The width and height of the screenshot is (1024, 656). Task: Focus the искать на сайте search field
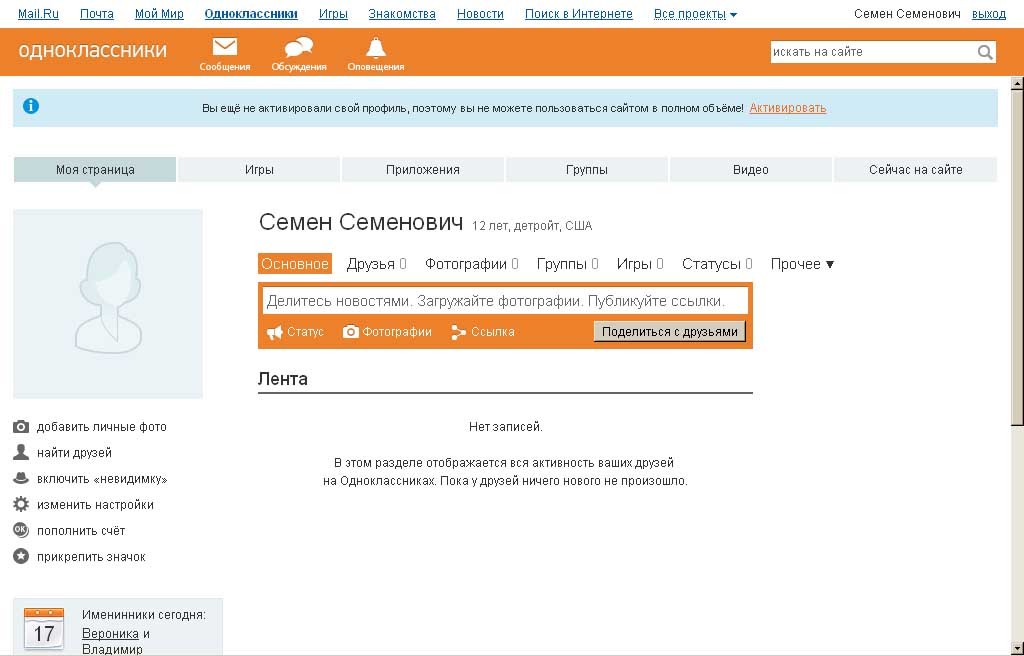point(873,52)
